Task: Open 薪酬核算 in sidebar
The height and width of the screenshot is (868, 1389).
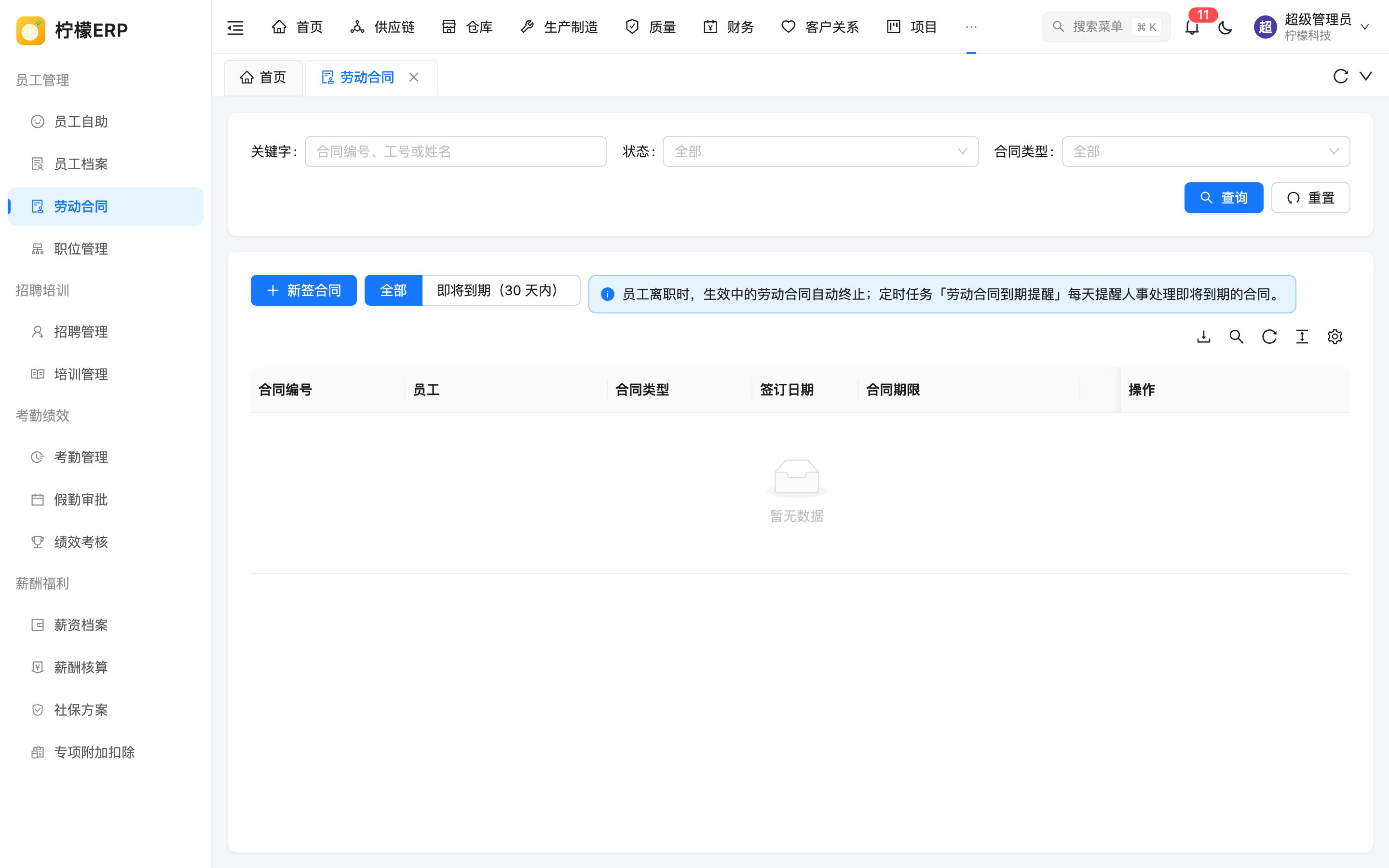Action: click(106, 668)
